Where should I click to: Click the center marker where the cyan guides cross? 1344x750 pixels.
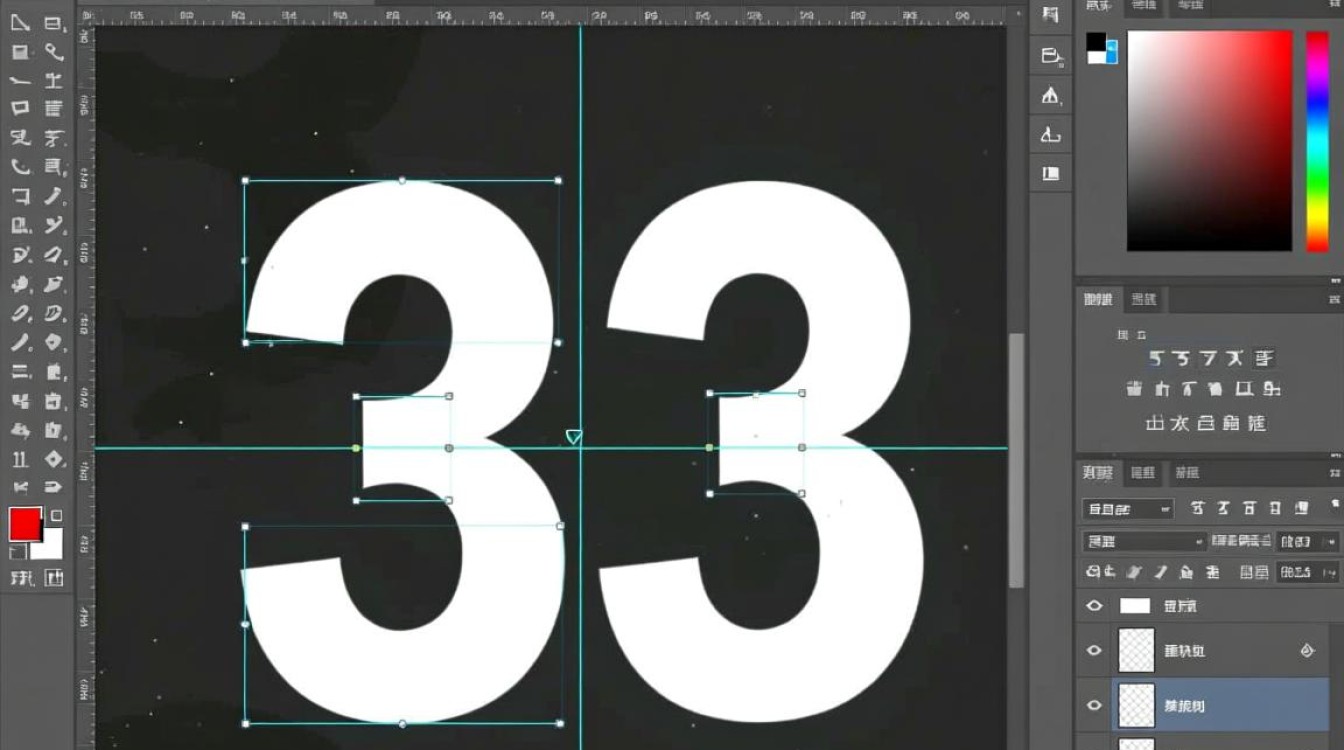(574, 437)
